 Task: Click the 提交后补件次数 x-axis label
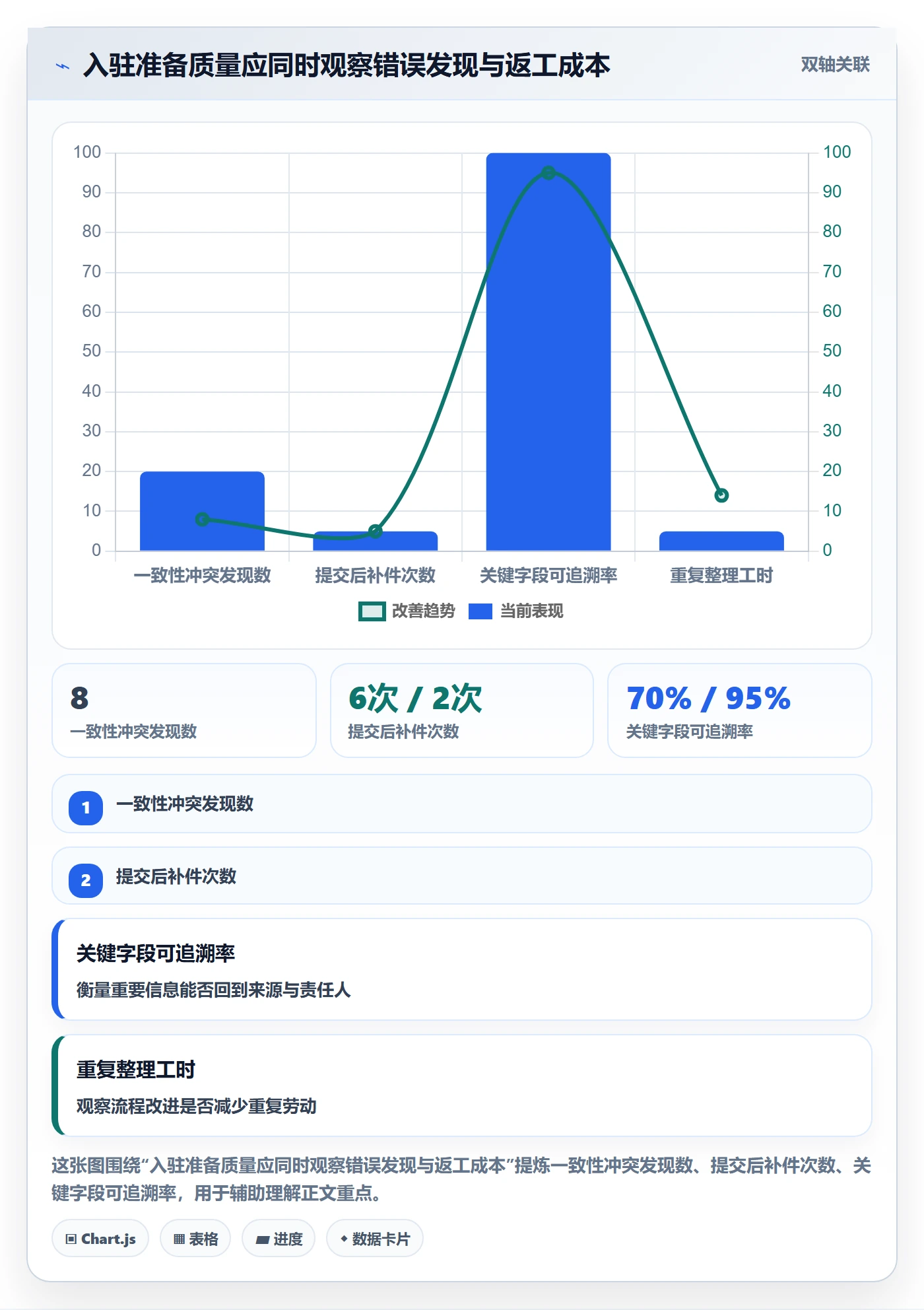(x=375, y=575)
